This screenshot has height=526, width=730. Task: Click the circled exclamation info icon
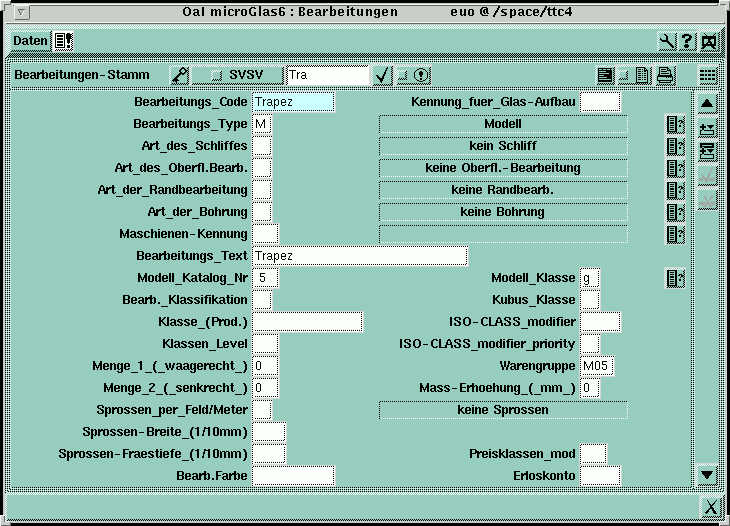click(421, 75)
